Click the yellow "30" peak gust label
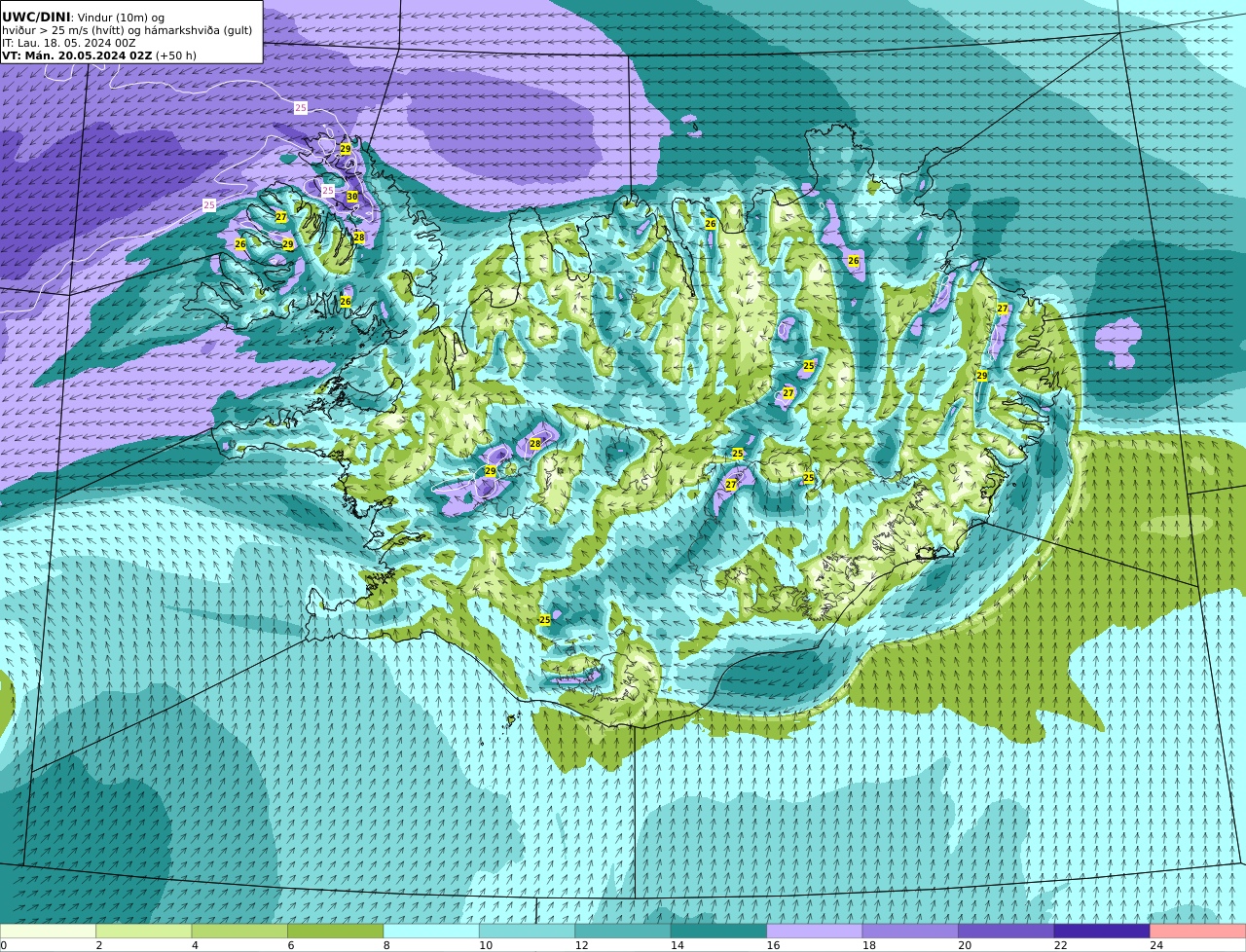1246x952 pixels. [x=352, y=197]
